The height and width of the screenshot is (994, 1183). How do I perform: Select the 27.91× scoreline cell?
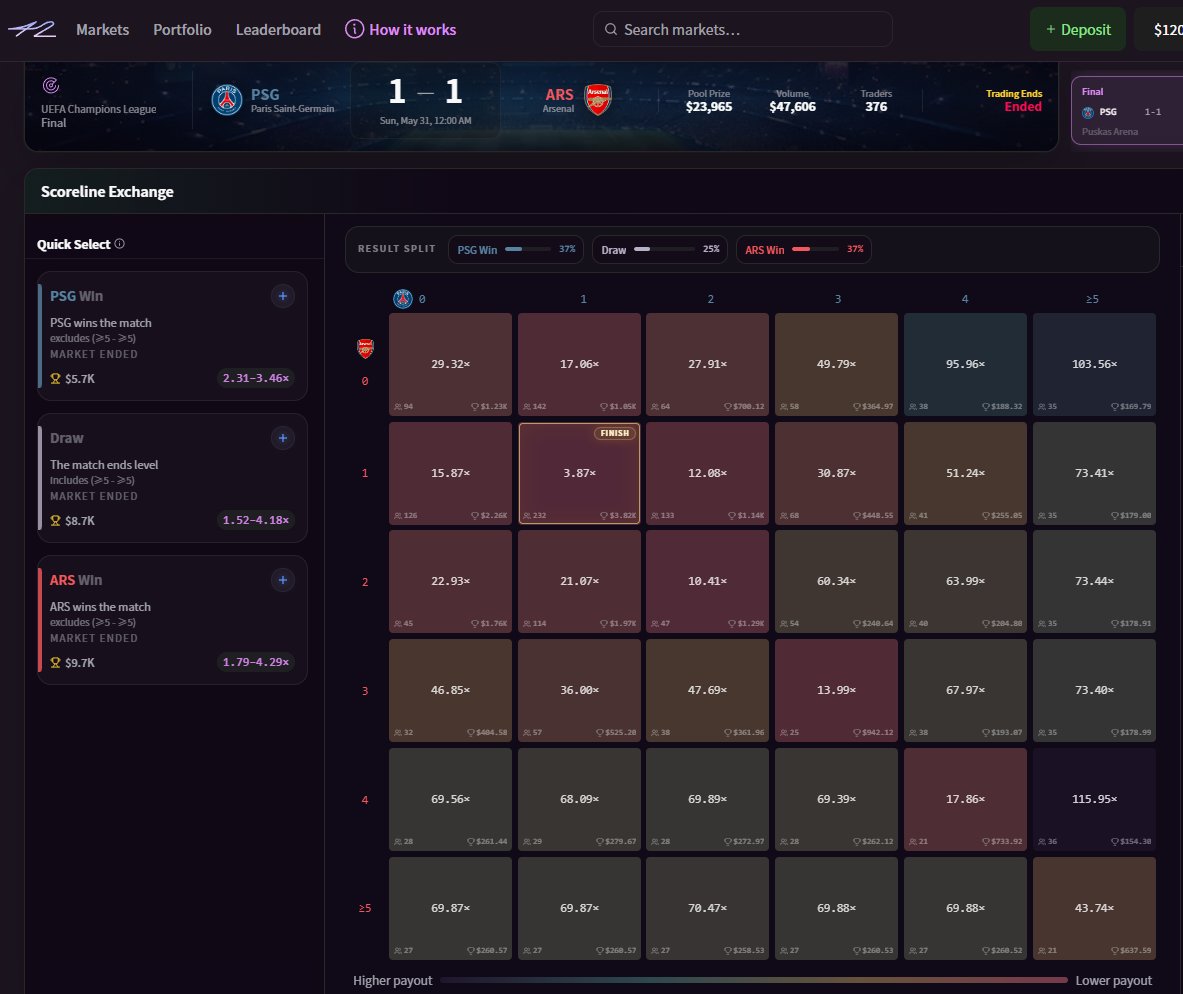point(708,364)
